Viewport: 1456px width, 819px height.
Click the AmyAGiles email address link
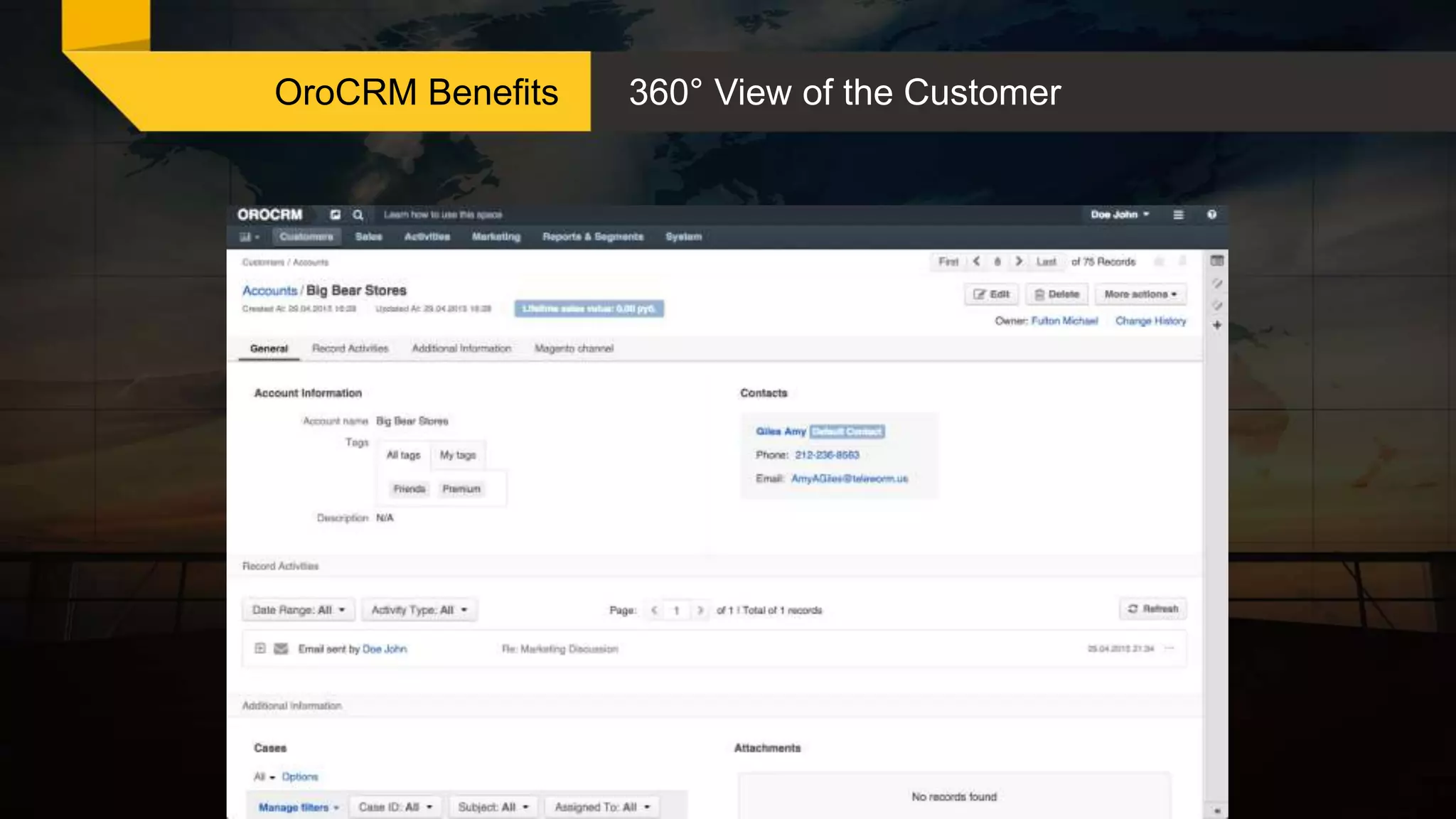pos(850,479)
